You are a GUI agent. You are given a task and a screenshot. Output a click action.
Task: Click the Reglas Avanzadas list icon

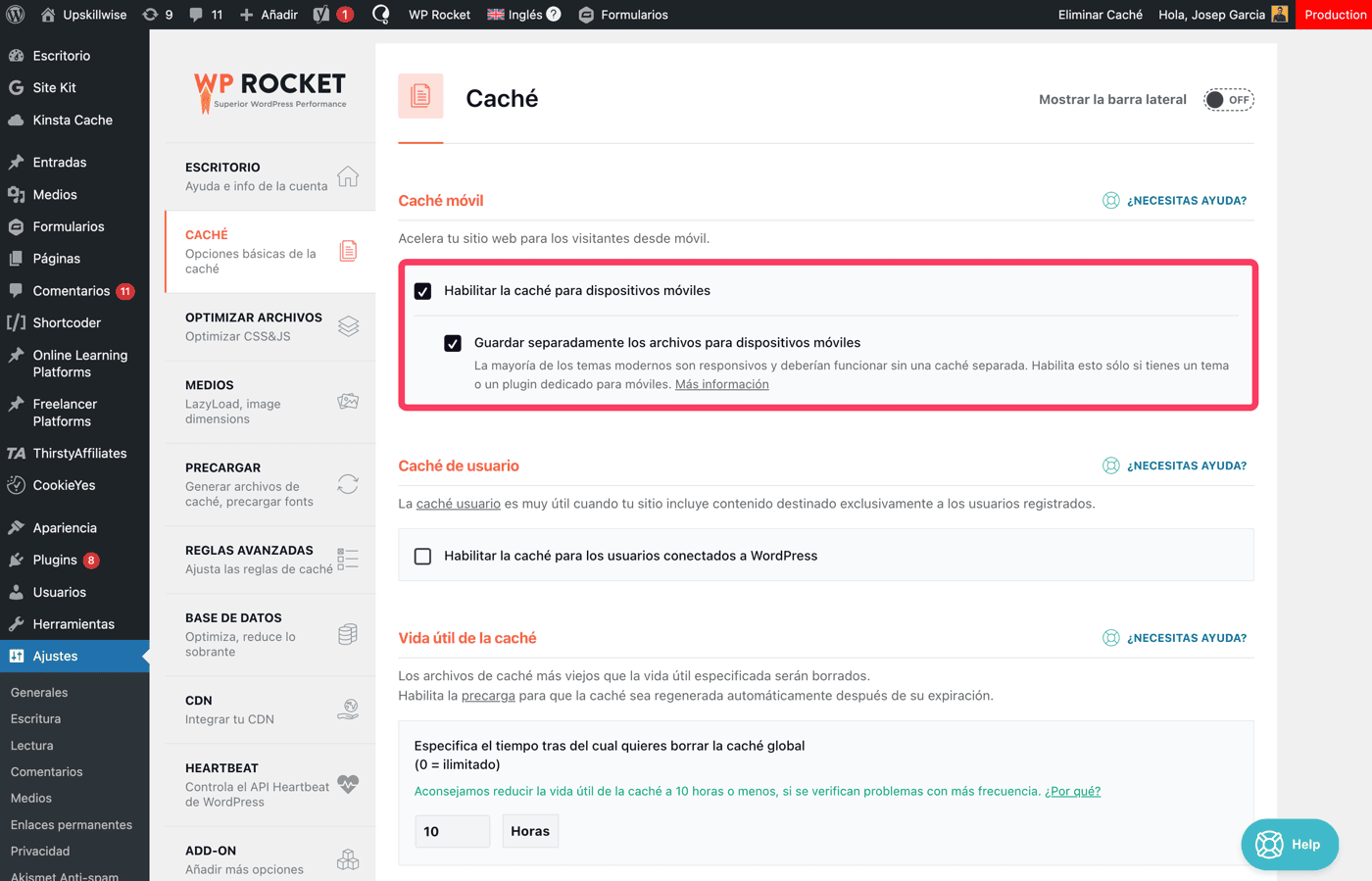coord(348,560)
